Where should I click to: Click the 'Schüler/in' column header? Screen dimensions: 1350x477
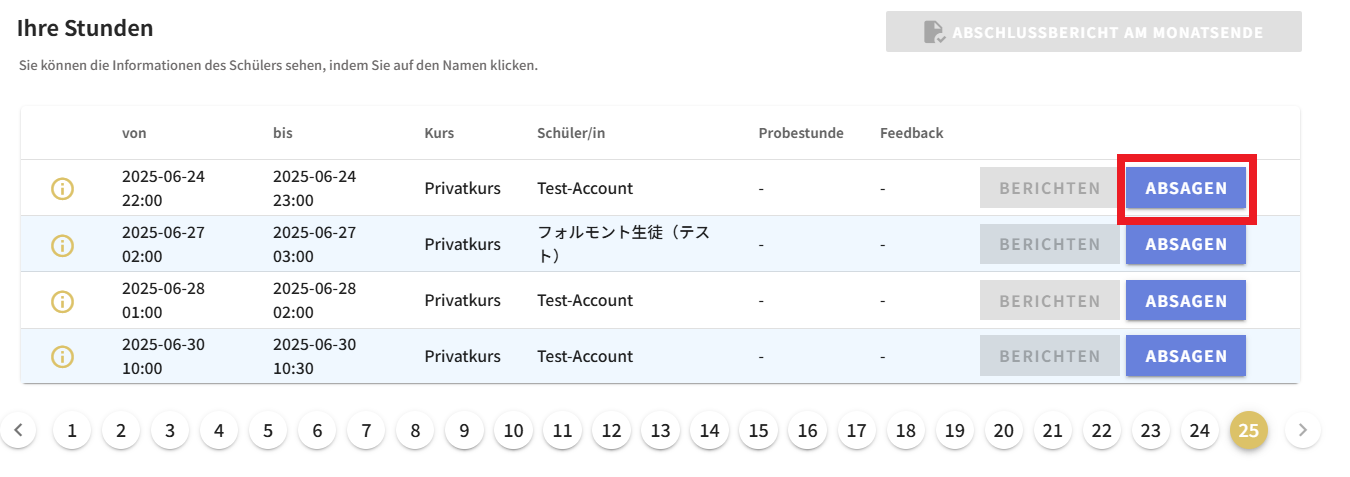pos(571,133)
